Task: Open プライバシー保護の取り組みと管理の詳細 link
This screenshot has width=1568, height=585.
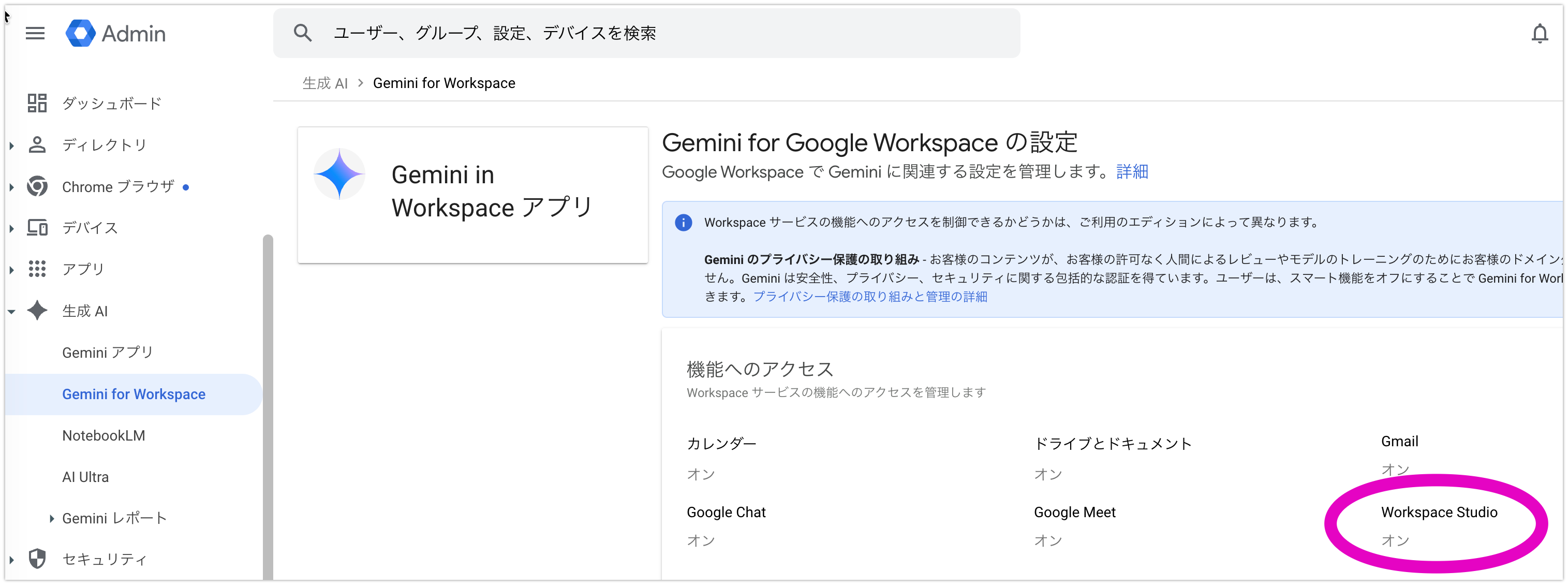Action: click(x=870, y=297)
